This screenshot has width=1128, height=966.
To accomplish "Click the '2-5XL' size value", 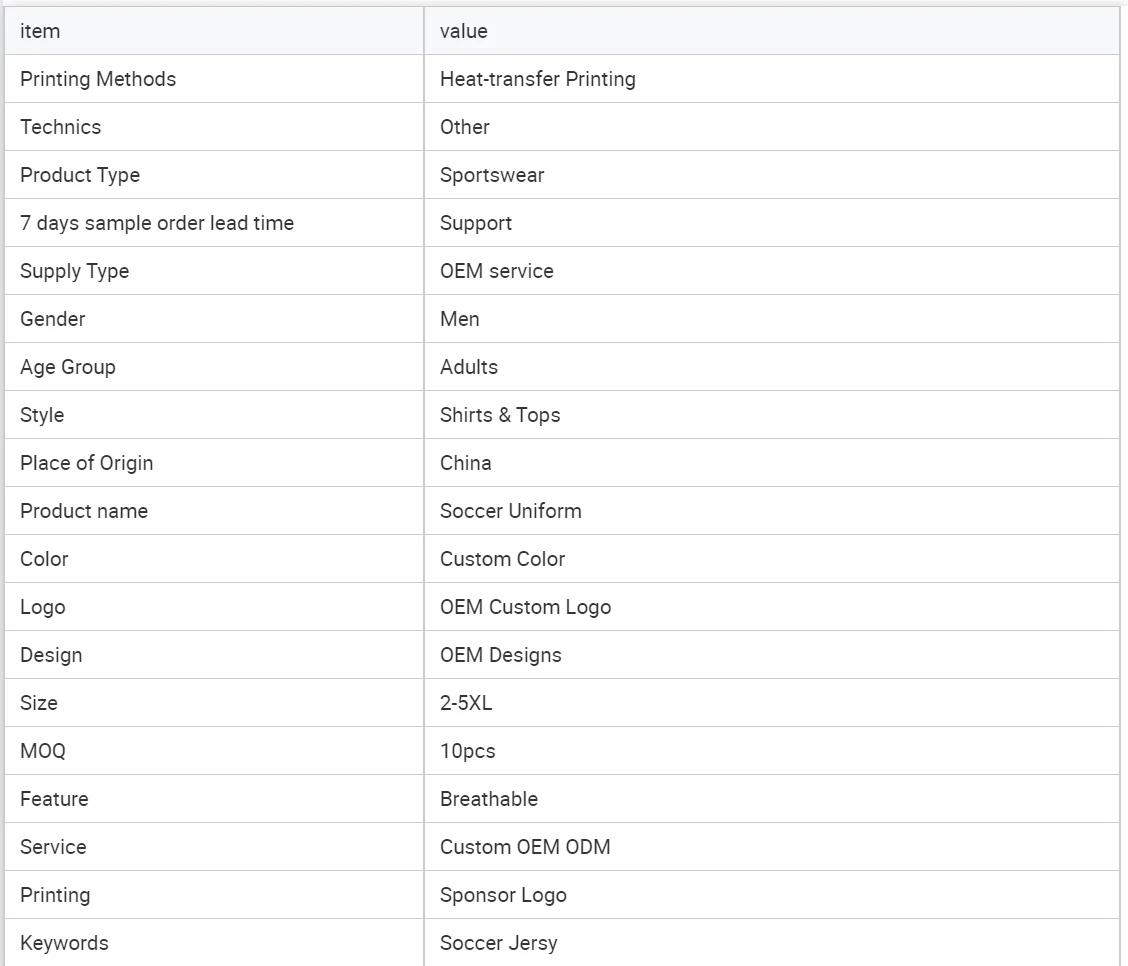I will click(x=466, y=703).
